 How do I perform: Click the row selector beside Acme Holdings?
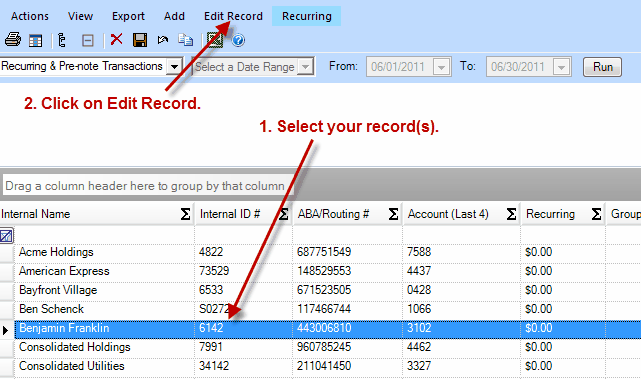point(7,252)
